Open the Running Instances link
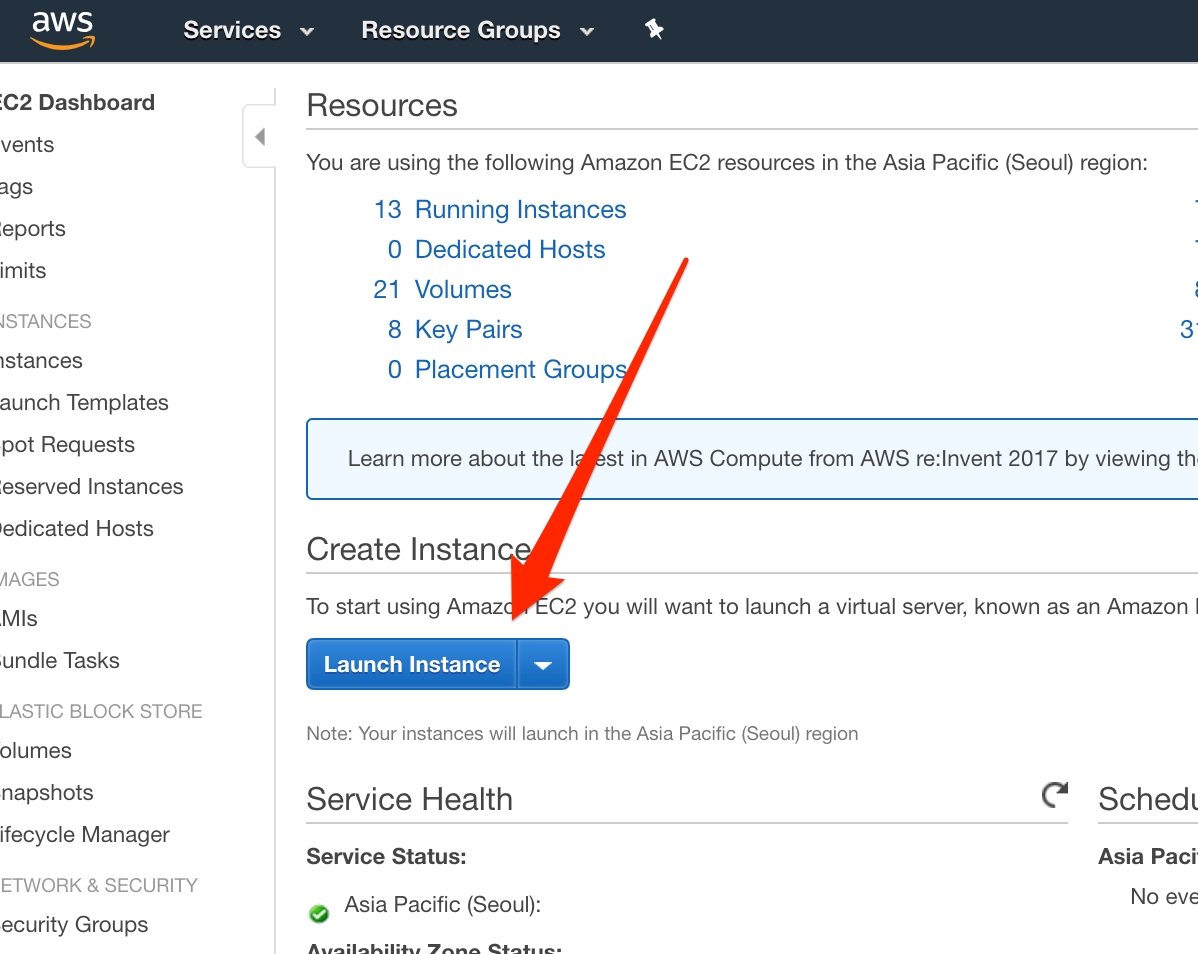Screen dimensions: 1198x954 coord(520,210)
